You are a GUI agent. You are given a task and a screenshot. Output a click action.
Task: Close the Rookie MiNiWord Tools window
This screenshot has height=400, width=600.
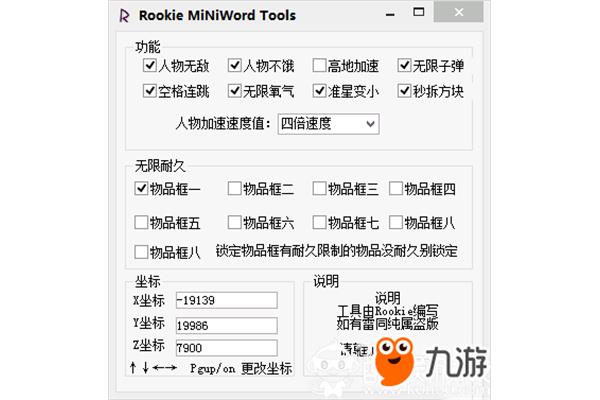tap(458, 13)
